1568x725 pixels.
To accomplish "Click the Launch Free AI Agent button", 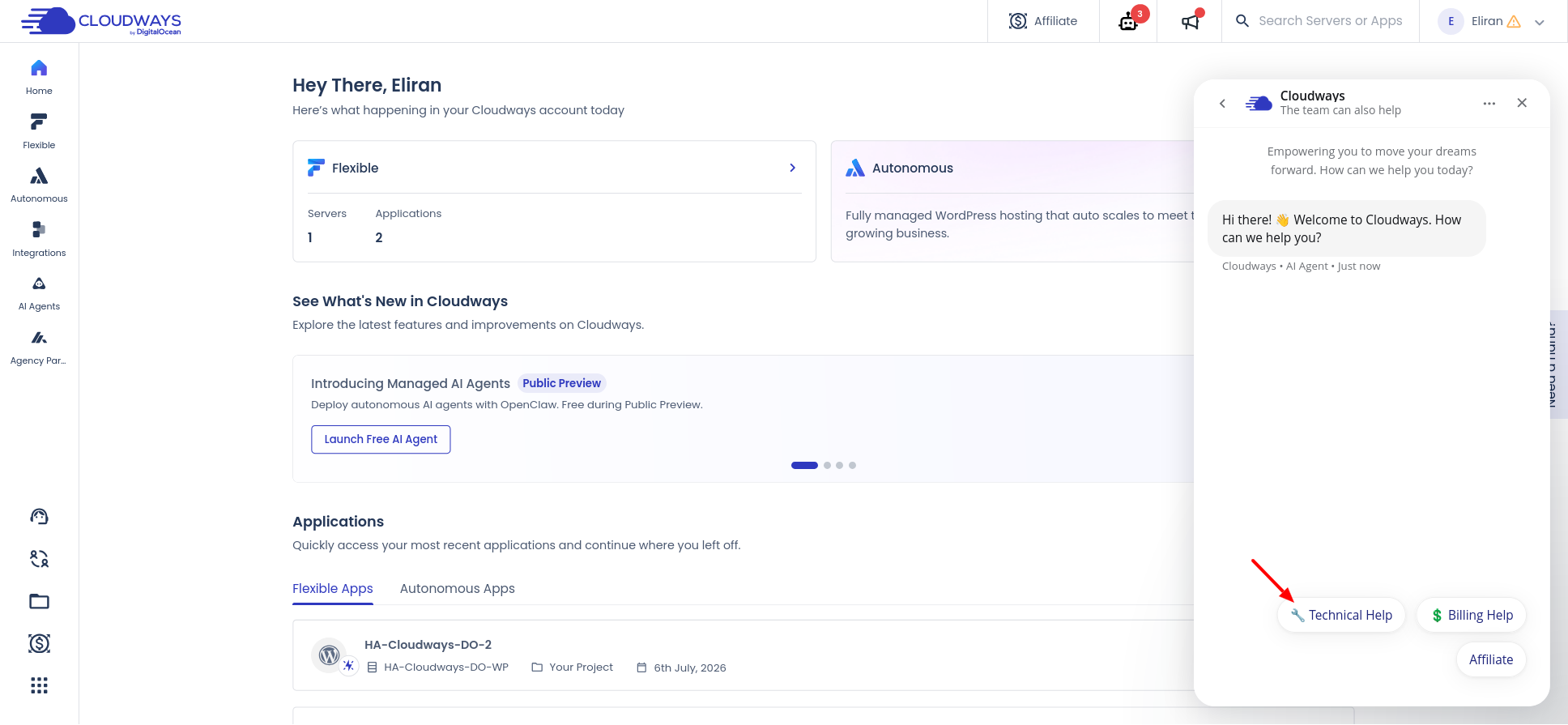I will point(381,439).
